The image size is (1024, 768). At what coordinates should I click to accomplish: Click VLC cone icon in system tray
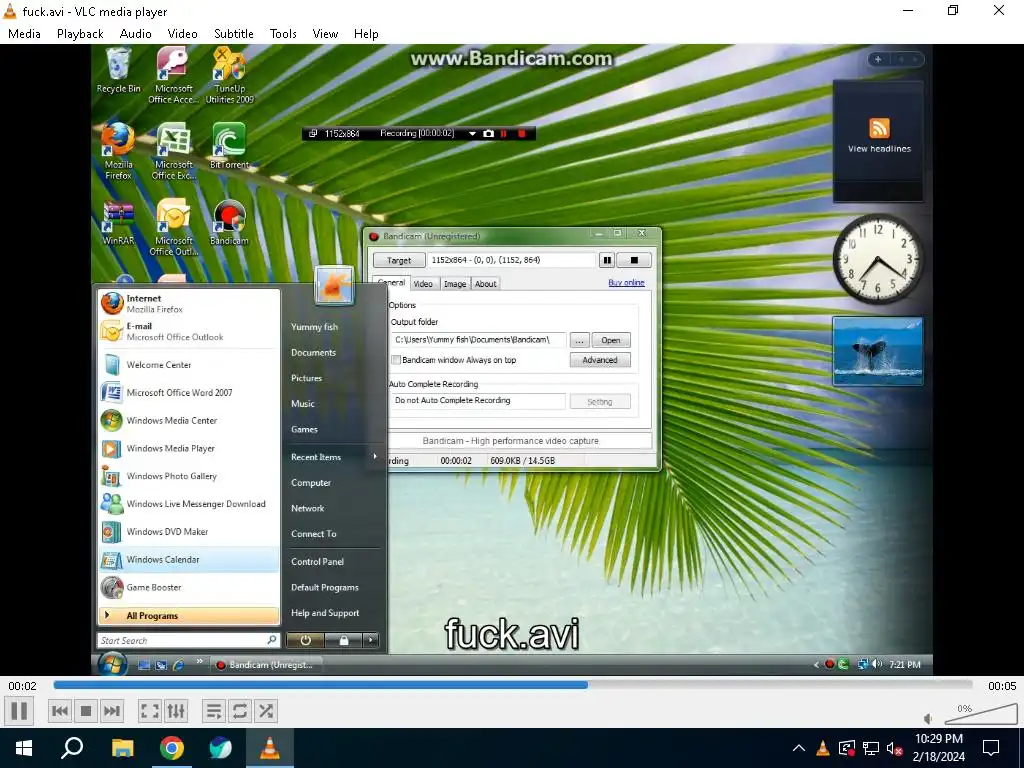coord(823,748)
